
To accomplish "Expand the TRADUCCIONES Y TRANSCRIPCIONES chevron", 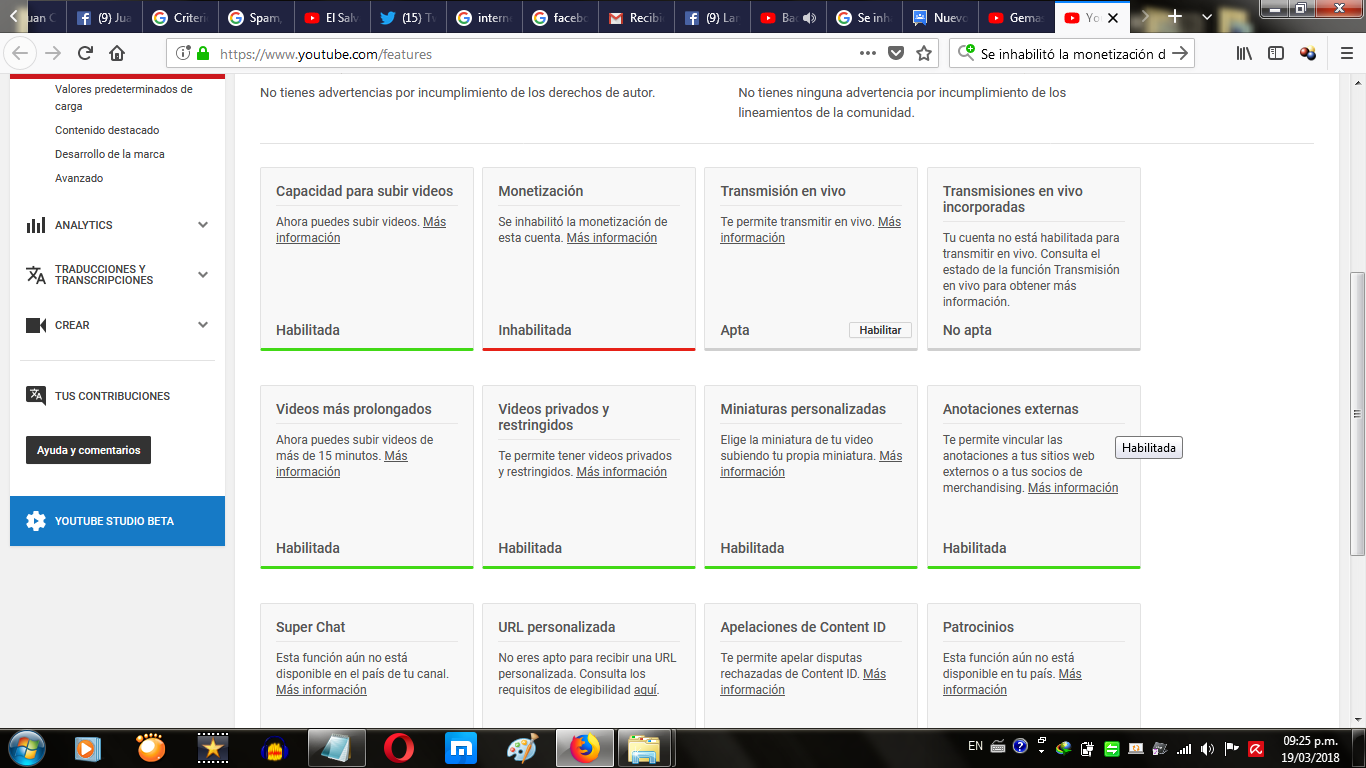I will click(203, 274).
